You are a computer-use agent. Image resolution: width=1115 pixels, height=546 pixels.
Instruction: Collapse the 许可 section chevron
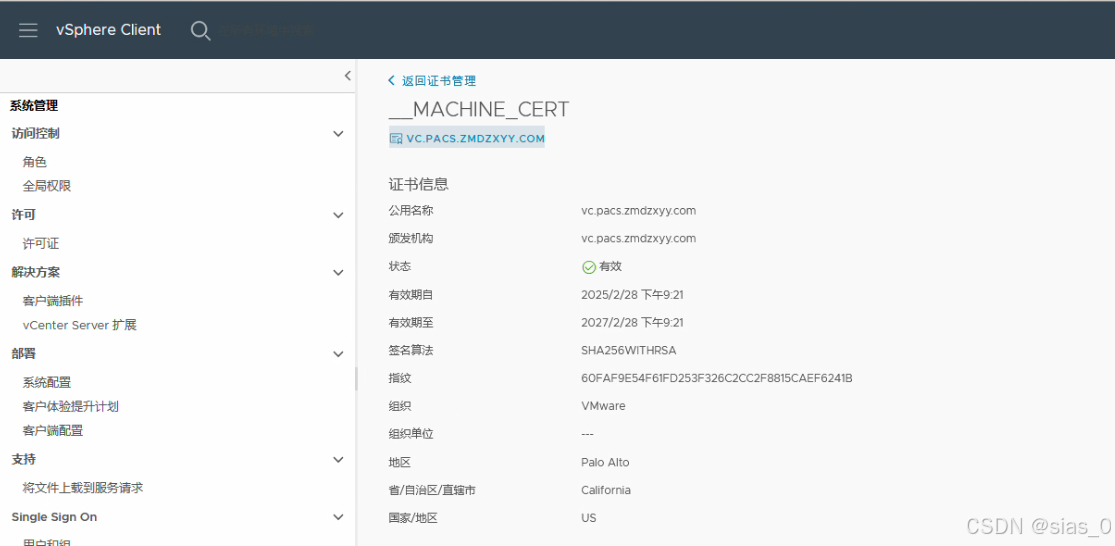(x=338, y=215)
